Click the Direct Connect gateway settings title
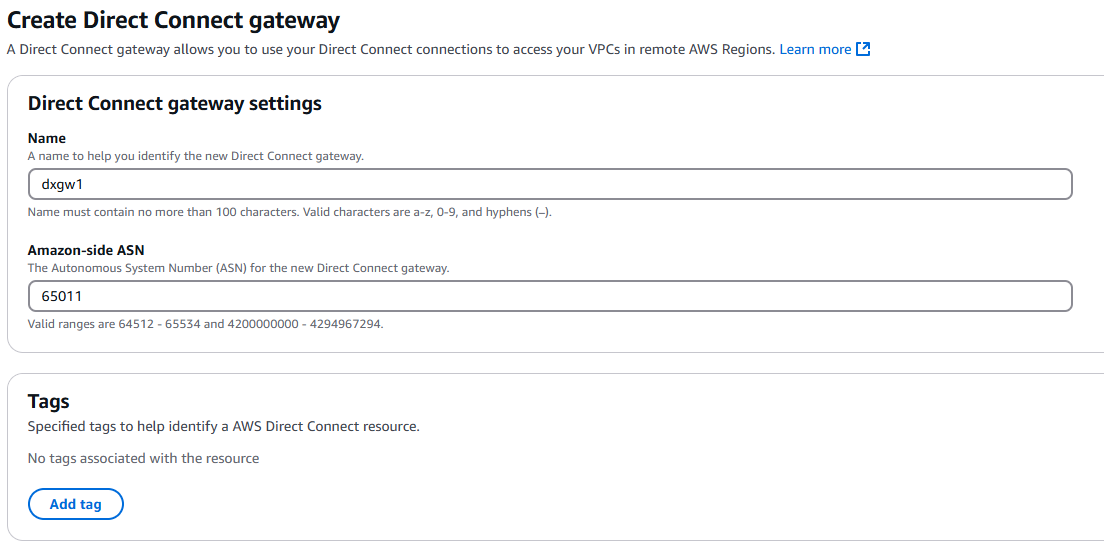 pos(175,103)
